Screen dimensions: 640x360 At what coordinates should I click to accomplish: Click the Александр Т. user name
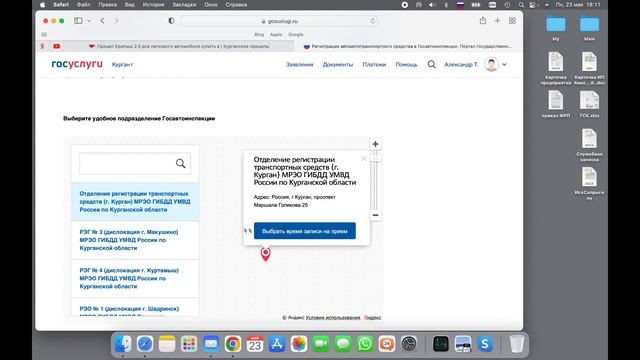(461, 64)
